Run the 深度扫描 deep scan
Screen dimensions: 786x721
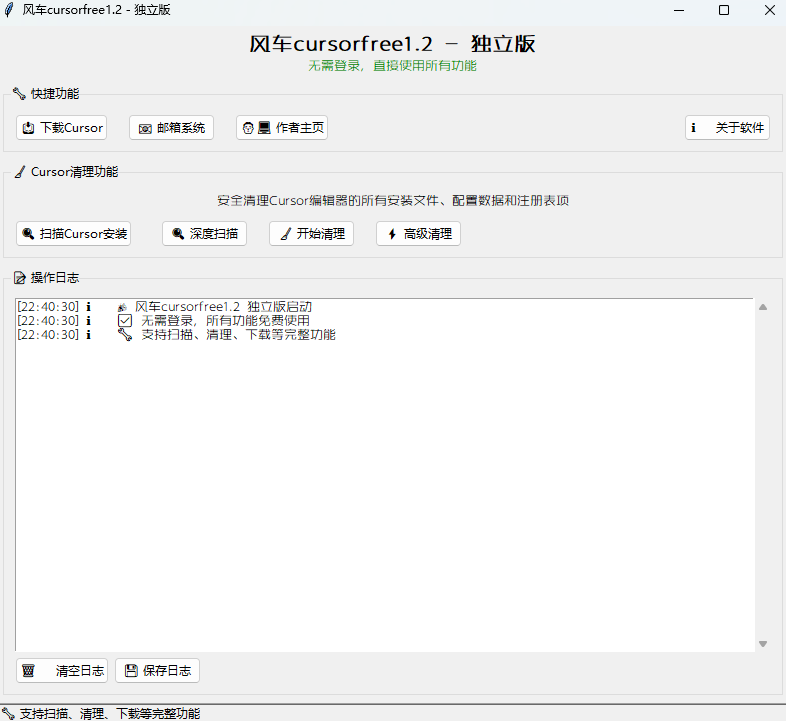pyautogui.click(x=205, y=234)
